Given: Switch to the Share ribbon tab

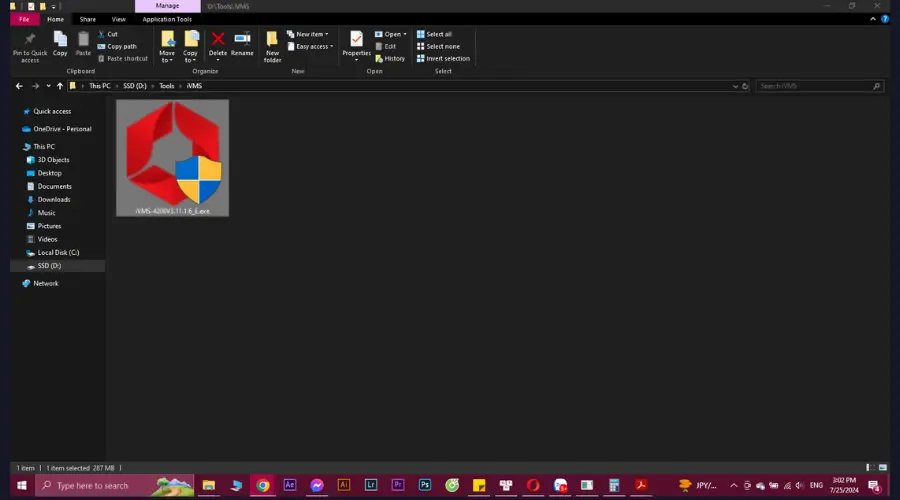Looking at the screenshot, I should 88,19.
